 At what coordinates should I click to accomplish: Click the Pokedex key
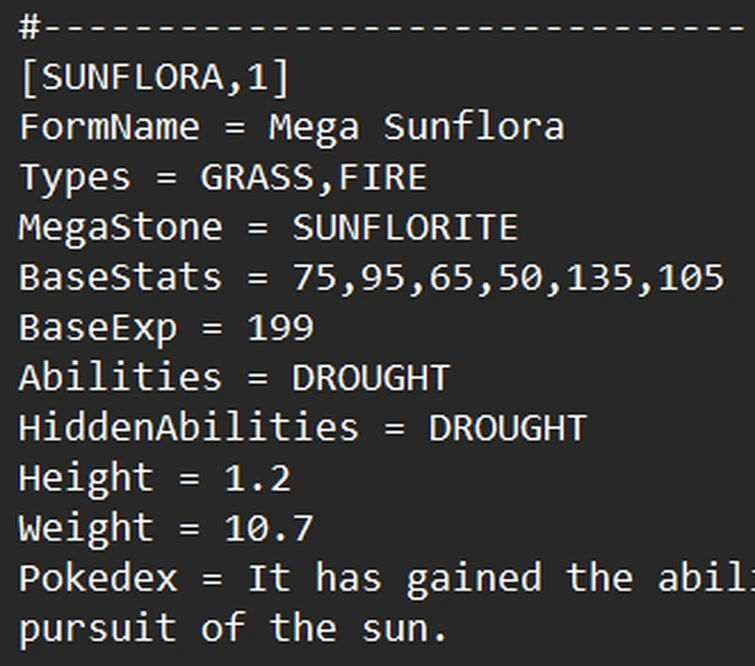[97, 578]
